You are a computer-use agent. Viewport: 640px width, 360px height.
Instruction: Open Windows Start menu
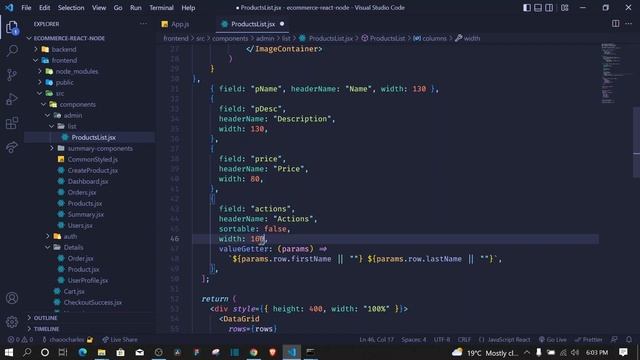click(9, 352)
